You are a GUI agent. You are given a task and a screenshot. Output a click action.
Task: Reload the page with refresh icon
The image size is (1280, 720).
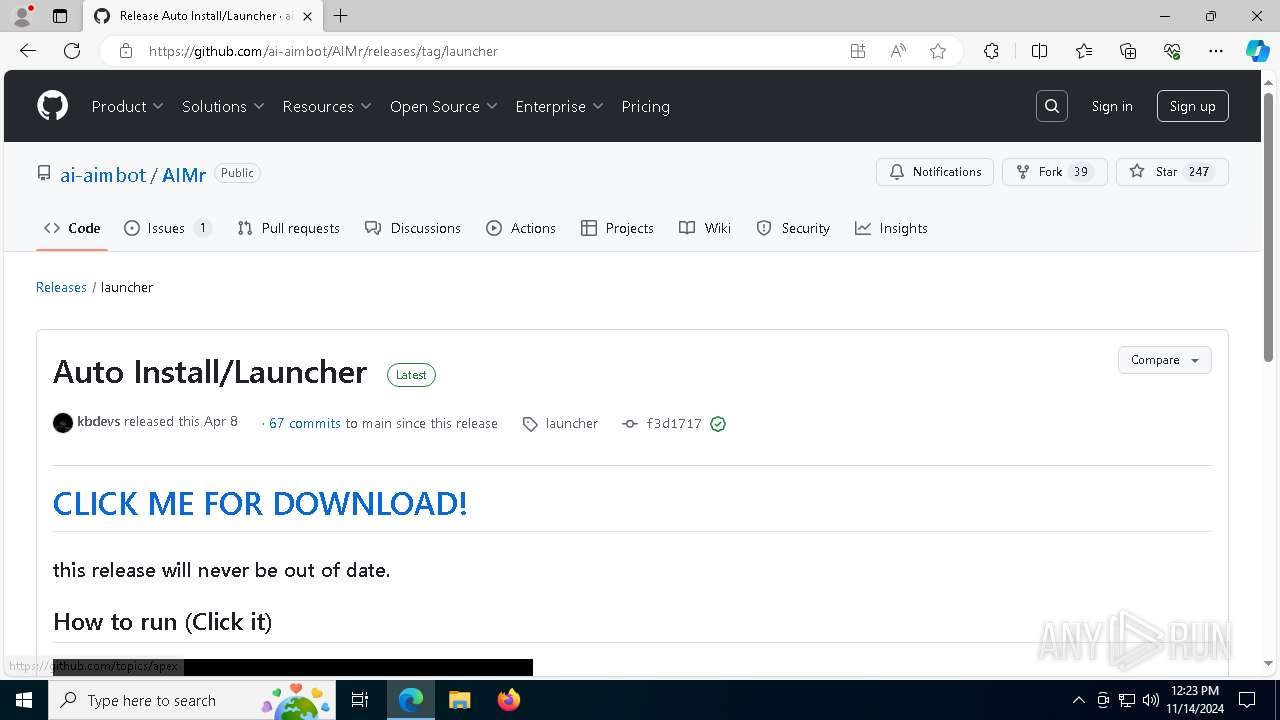click(x=72, y=51)
